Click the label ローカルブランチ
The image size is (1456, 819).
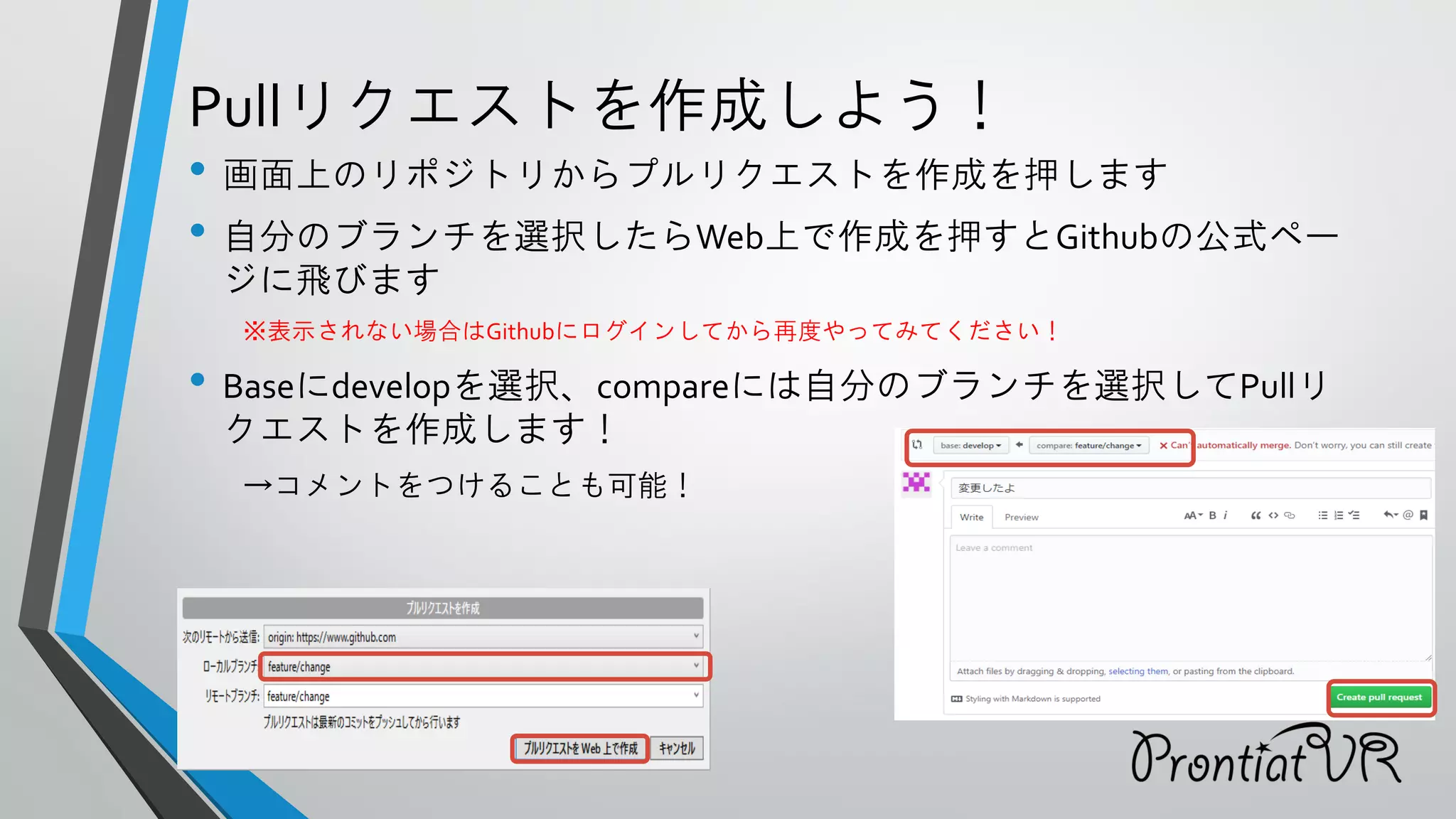click(x=230, y=666)
